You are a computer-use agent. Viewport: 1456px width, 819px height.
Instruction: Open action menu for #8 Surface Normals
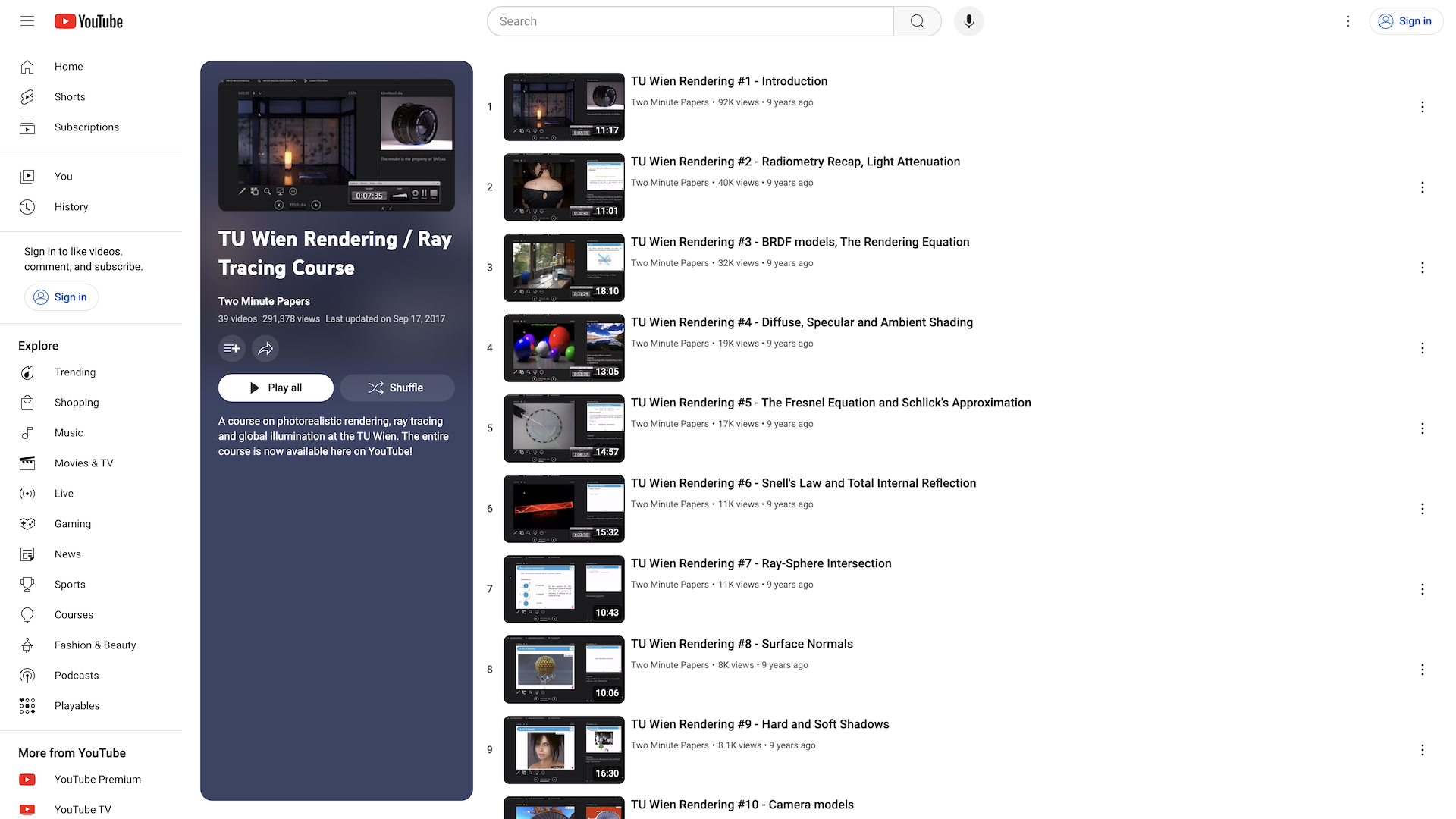pyautogui.click(x=1423, y=670)
